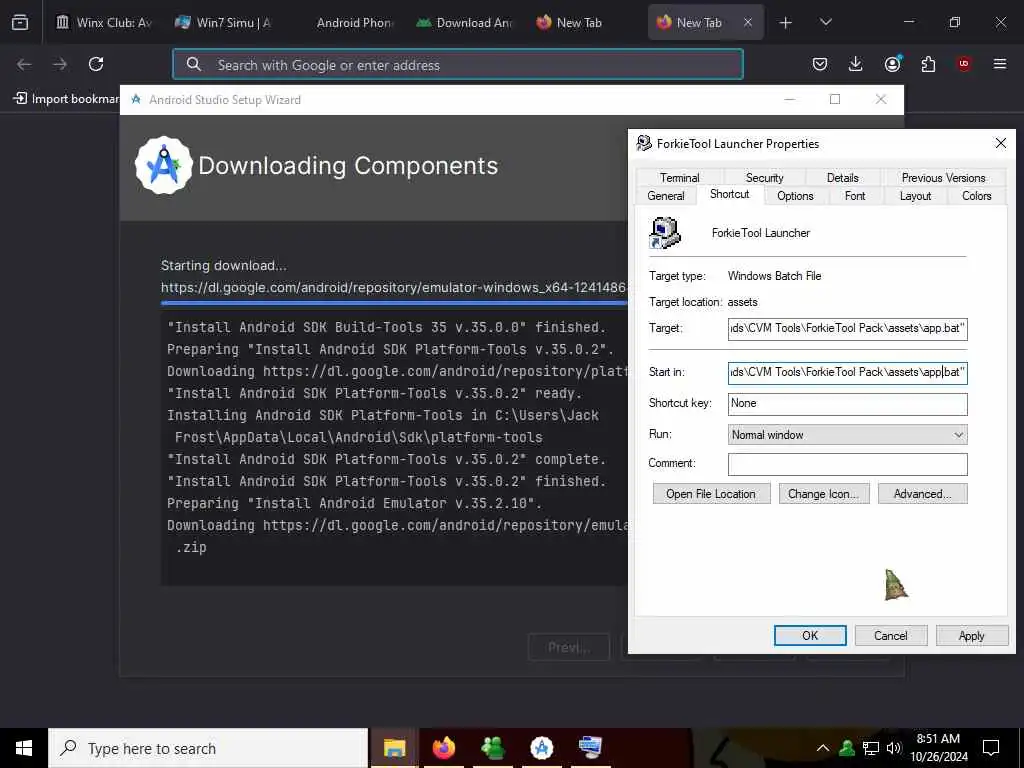The height and width of the screenshot is (768, 1024).
Task: Open a new tab with plus button
Action: click(786, 23)
